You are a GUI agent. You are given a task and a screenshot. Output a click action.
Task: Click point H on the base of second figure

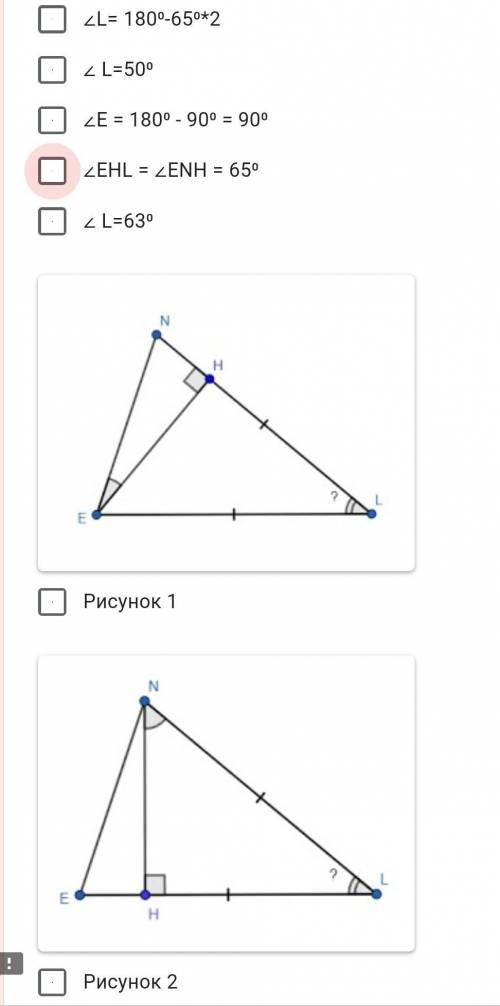tap(145, 894)
